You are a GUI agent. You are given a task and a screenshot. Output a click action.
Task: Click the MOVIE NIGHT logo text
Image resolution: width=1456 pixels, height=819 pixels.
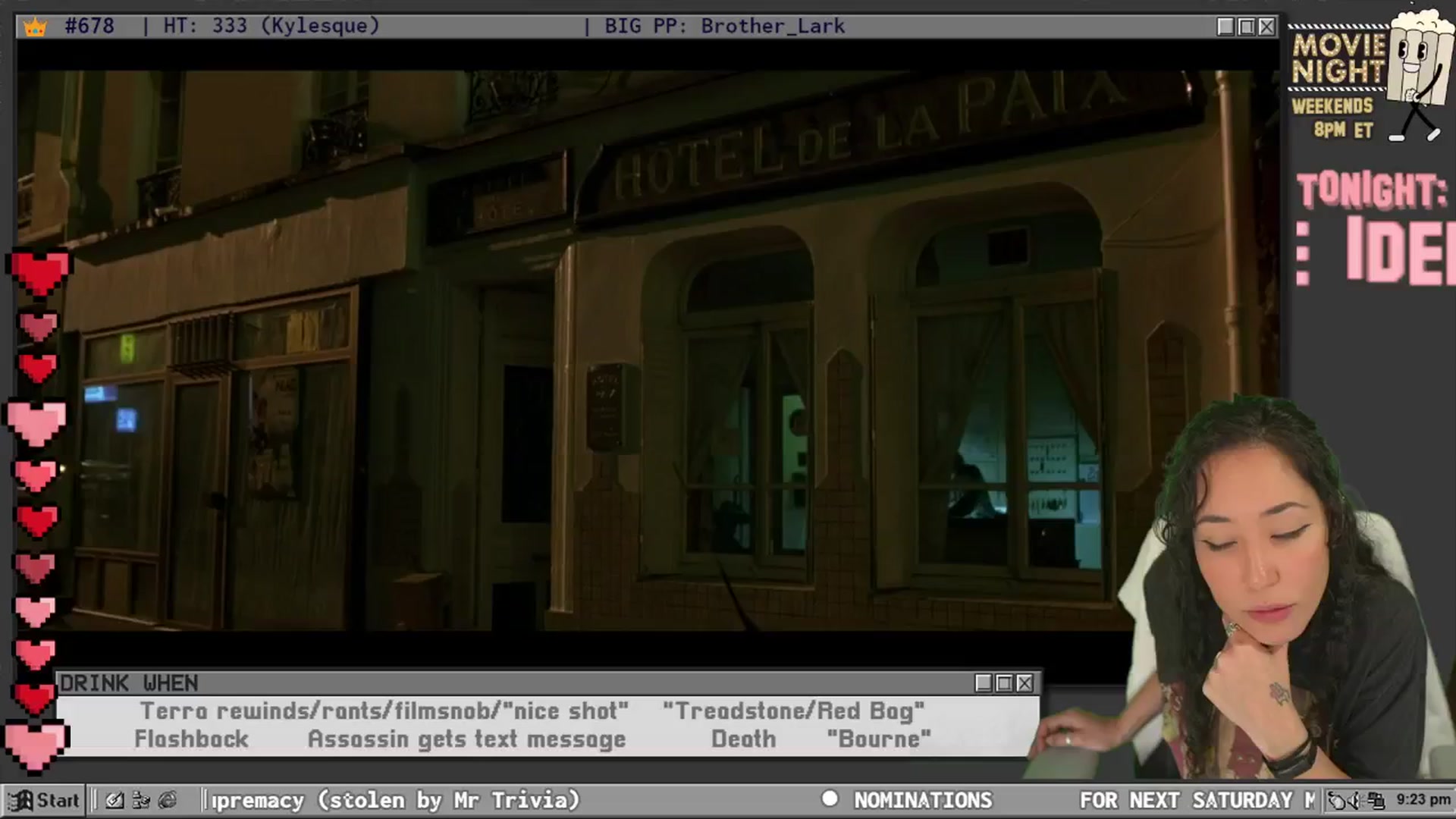click(1339, 58)
